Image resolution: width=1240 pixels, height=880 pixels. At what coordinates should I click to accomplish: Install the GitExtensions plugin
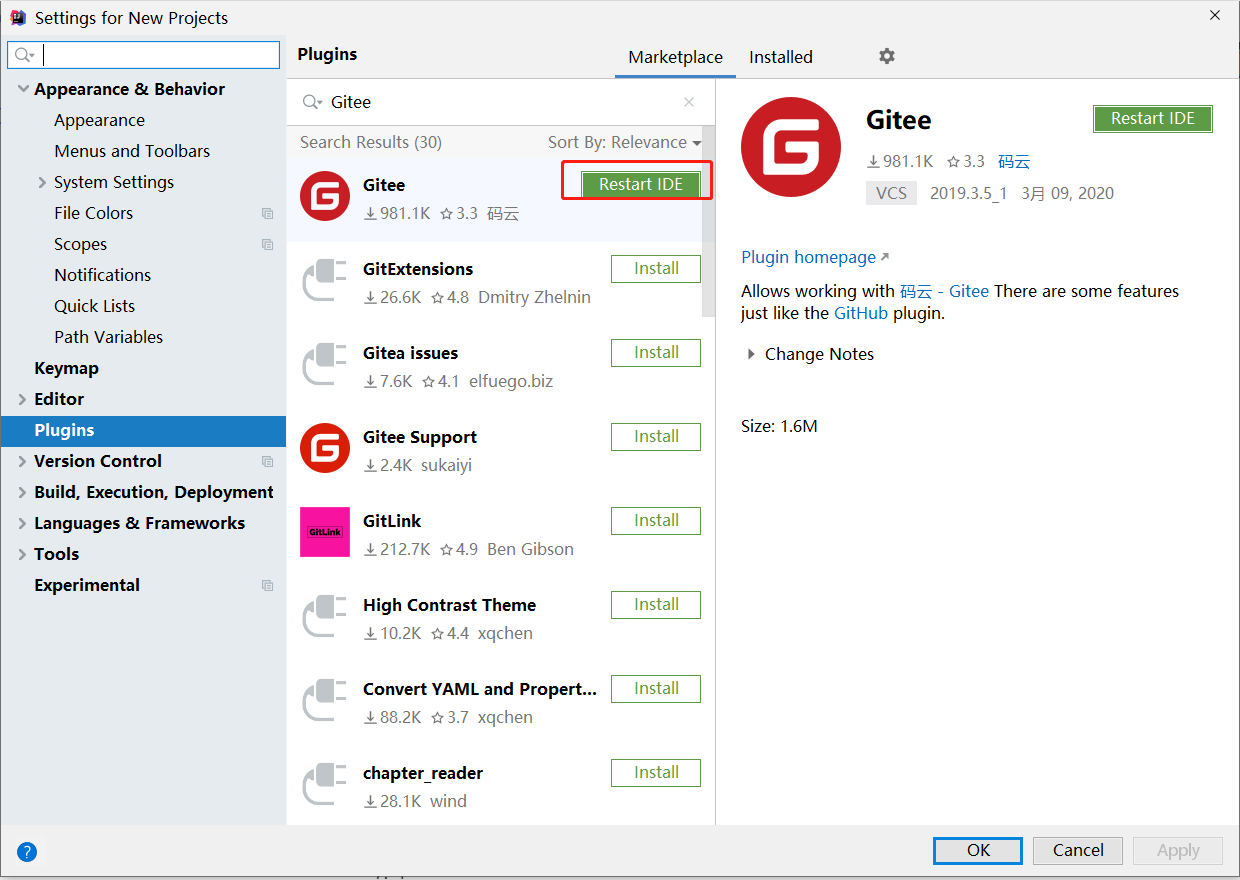click(x=656, y=268)
